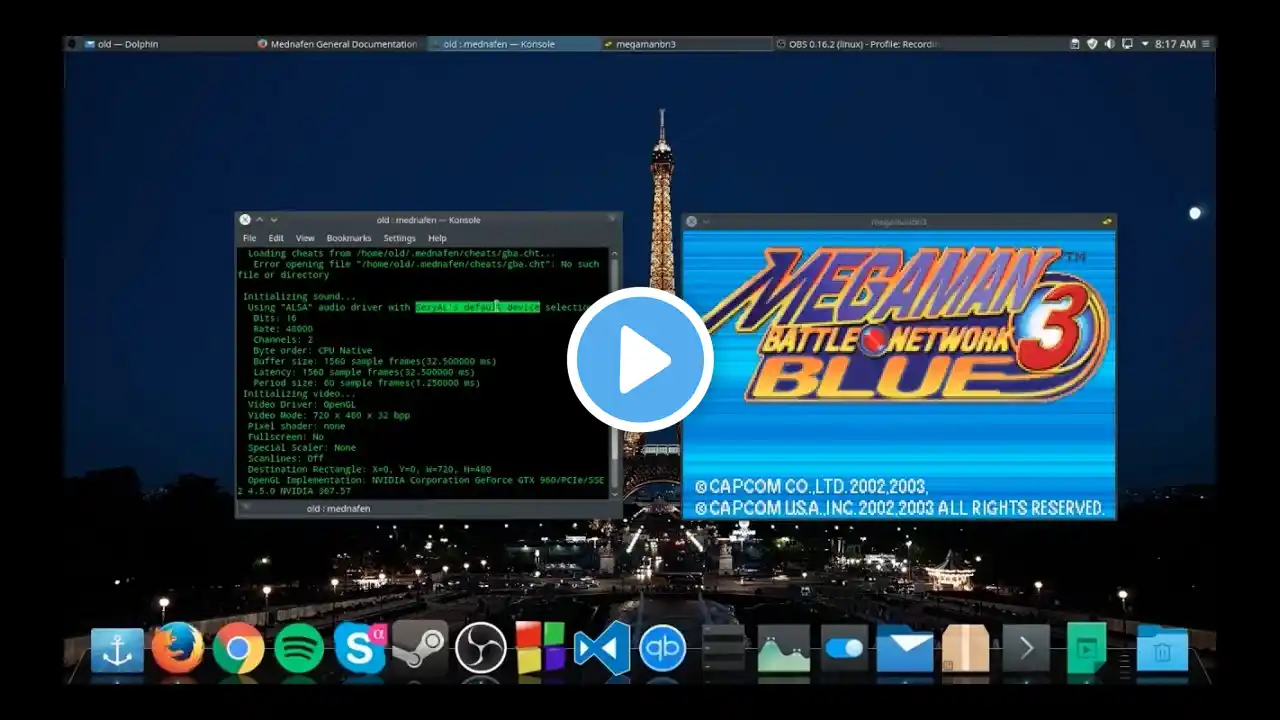Open the Bookmarks menu in Konsole
Image resolution: width=1280 pixels, height=720 pixels.
[348, 238]
